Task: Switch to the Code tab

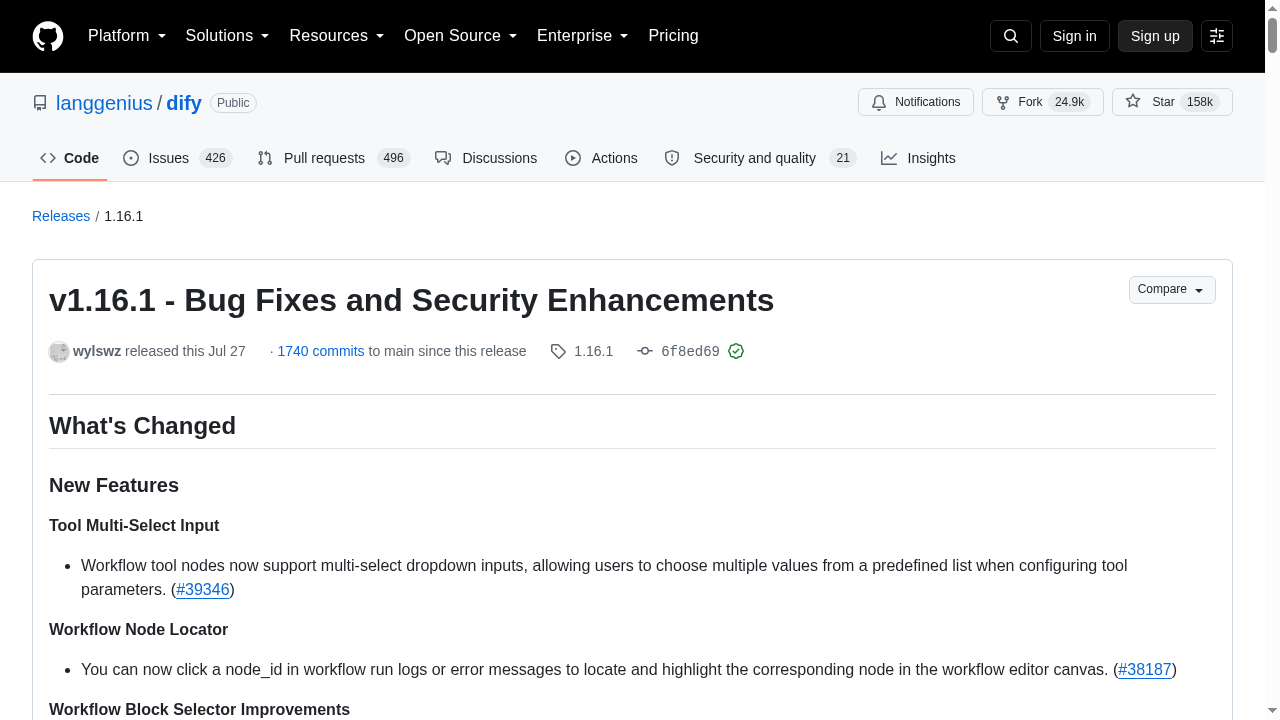Action: pos(70,158)
